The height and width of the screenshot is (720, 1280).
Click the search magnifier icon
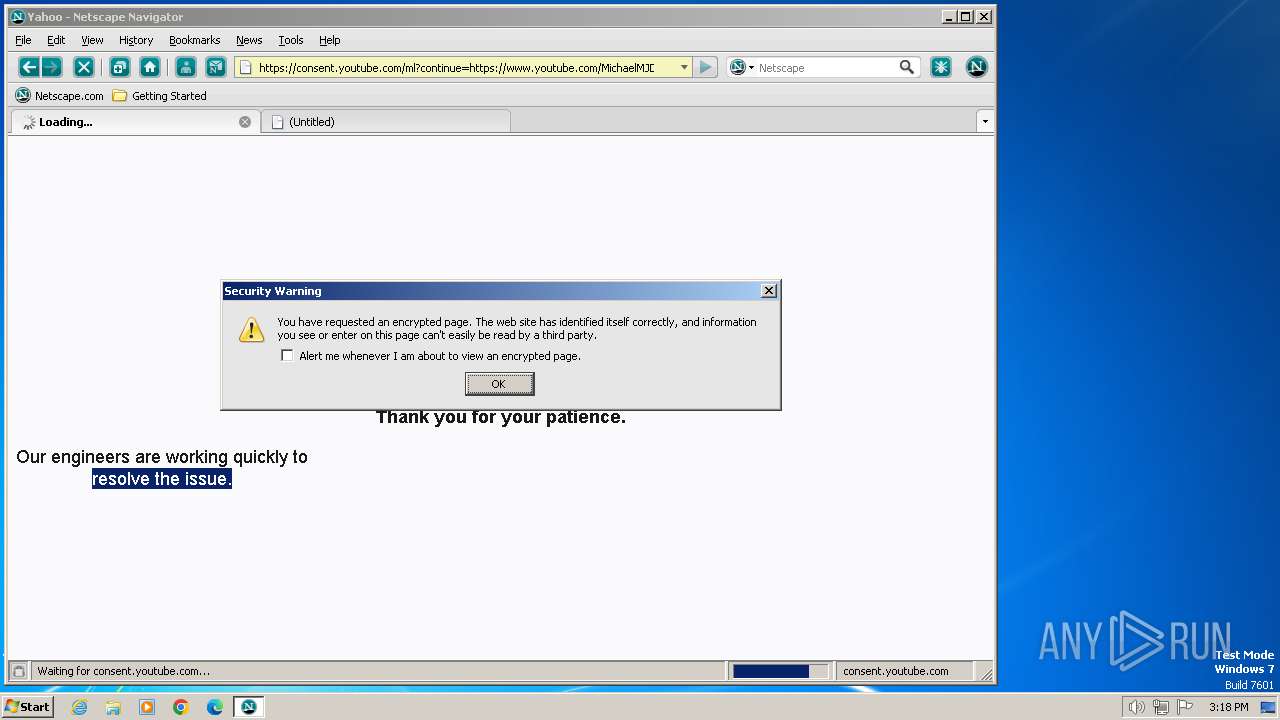pos(907,67)
